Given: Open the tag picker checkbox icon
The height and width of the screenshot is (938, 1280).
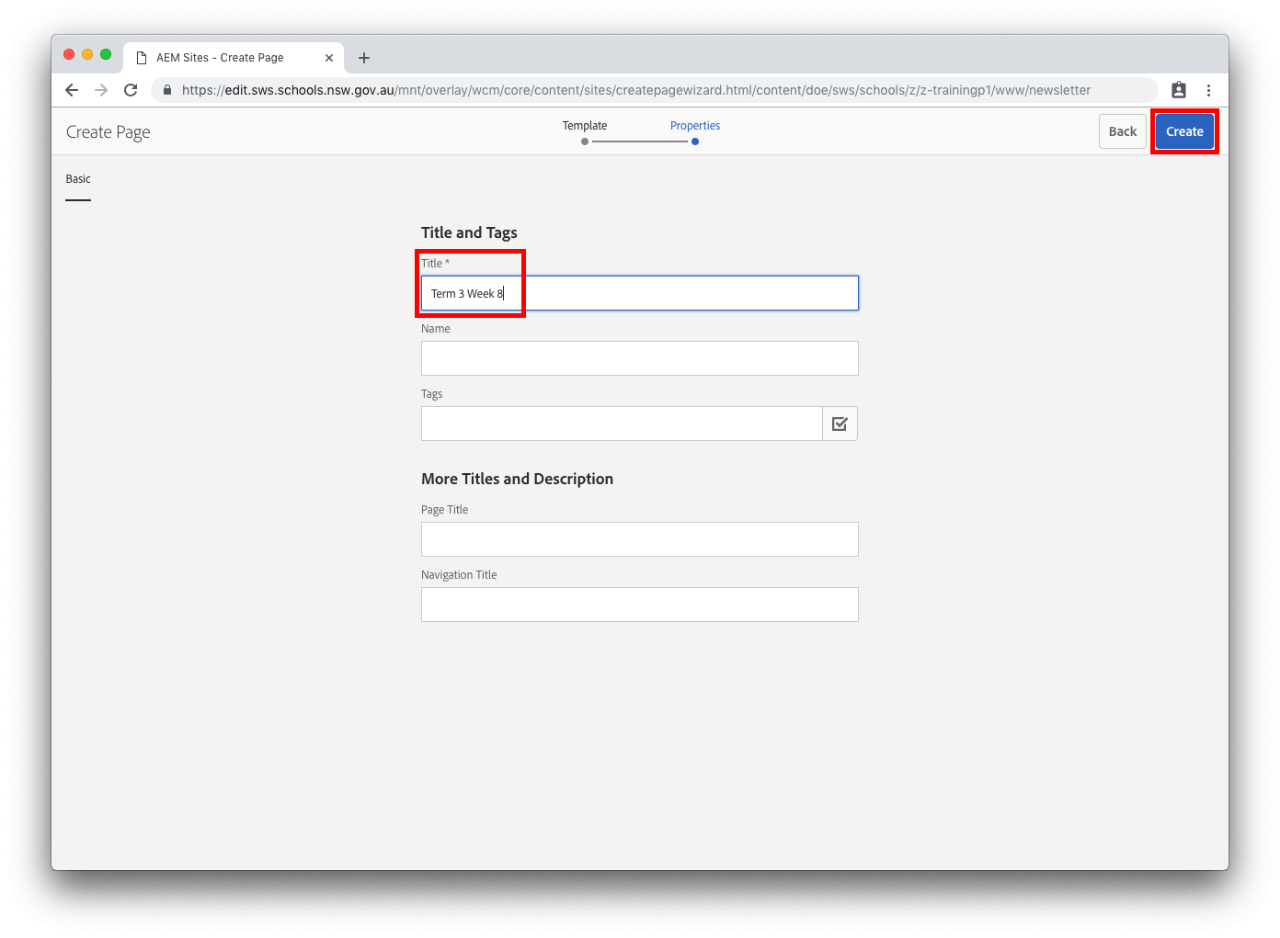Looking at the screenshot, I should point(840,424).
